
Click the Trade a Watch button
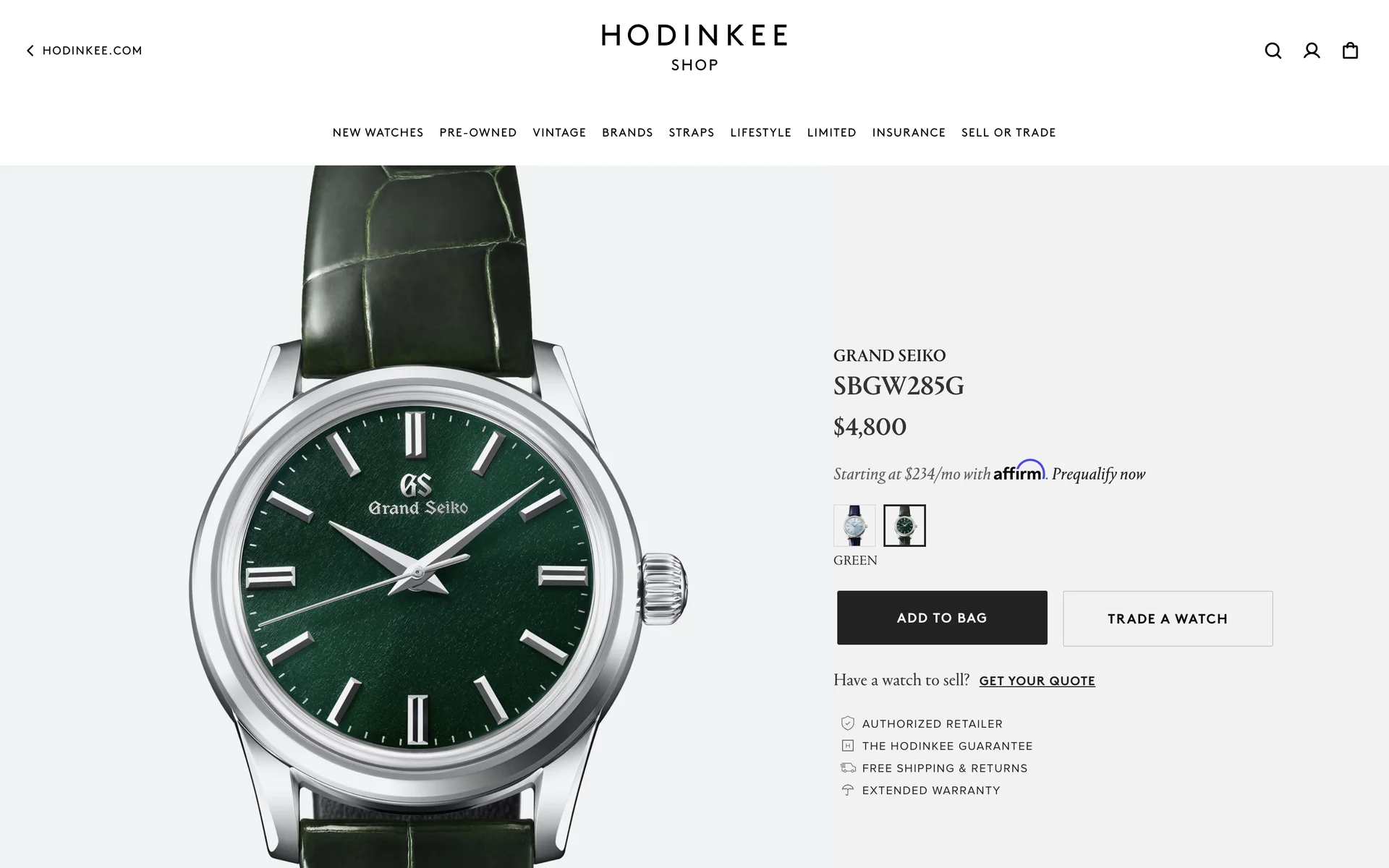1168,618
